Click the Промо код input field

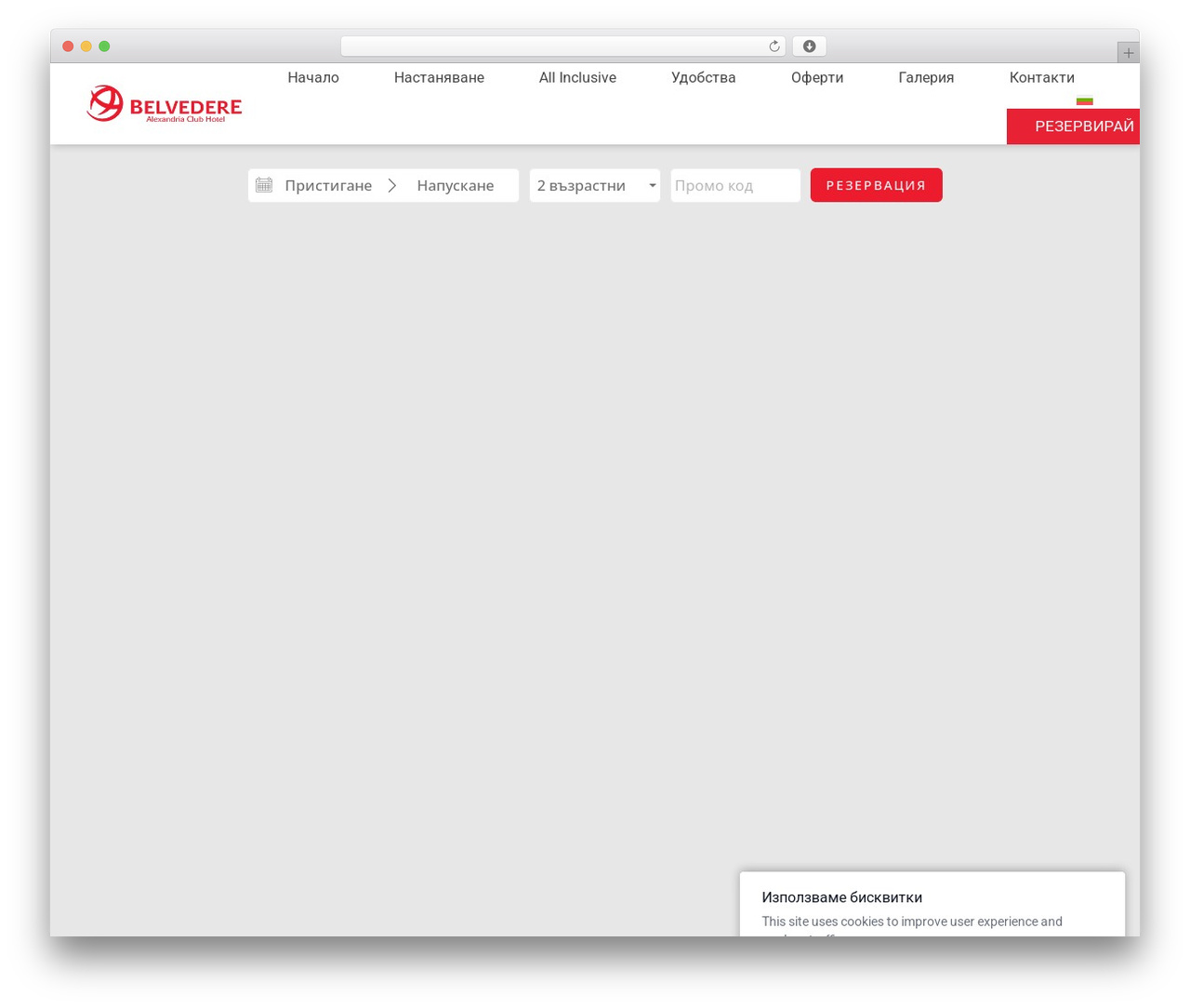735,185
